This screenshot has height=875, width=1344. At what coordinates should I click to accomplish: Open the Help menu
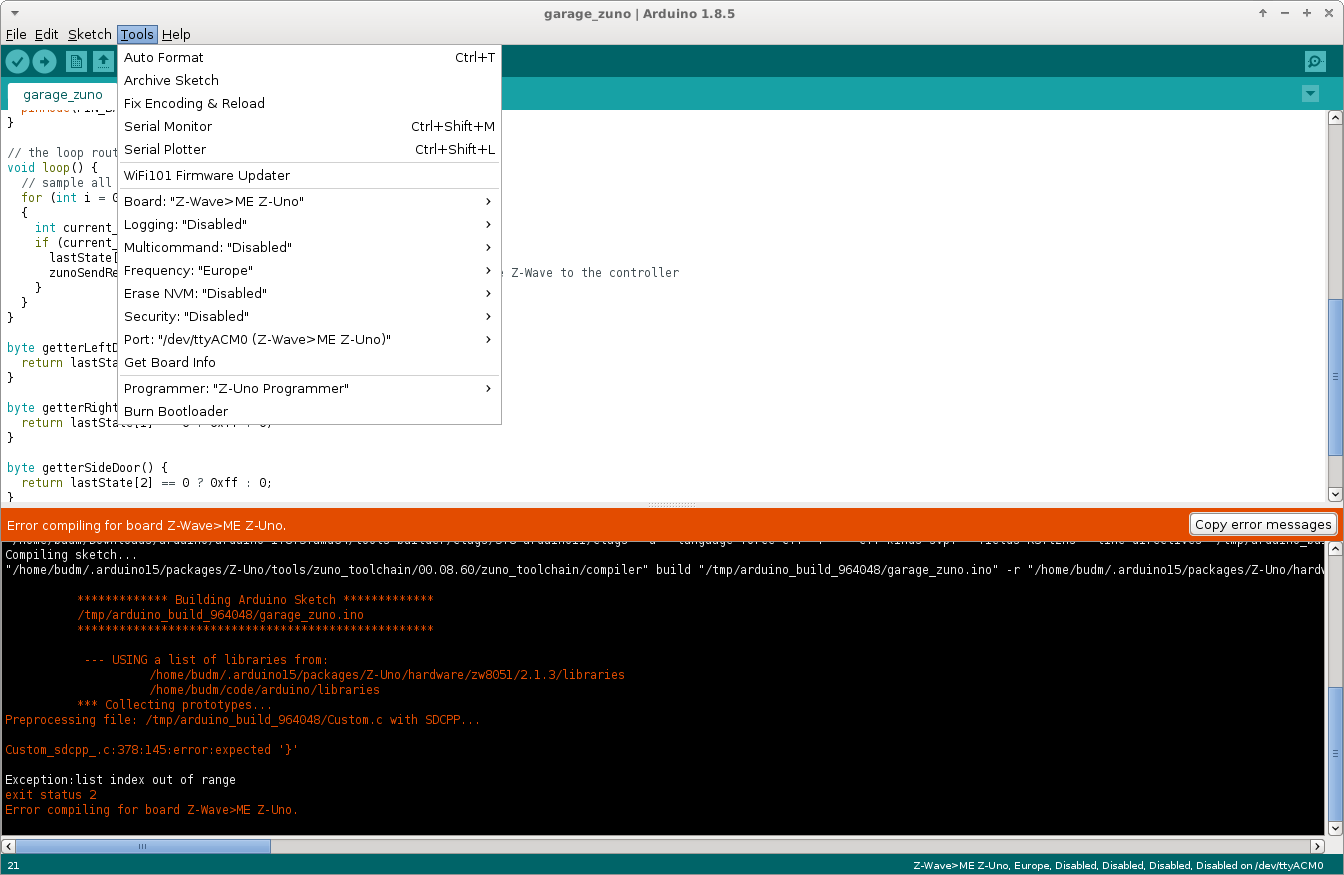176,34
